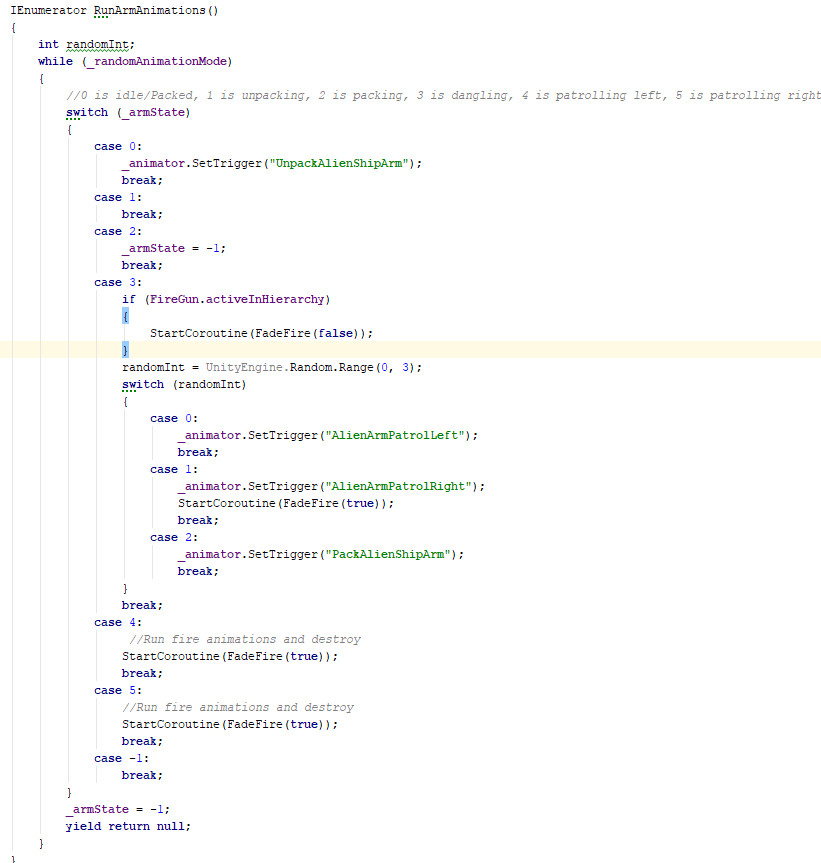The width and height of the screenshot is (821, 863).
Task: Click the if keyword before FireGun
Action: (x=129, y=299)
